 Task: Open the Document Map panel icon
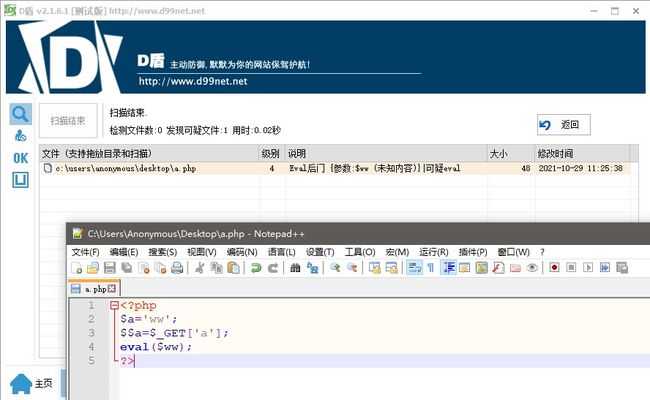pos(481,268)
